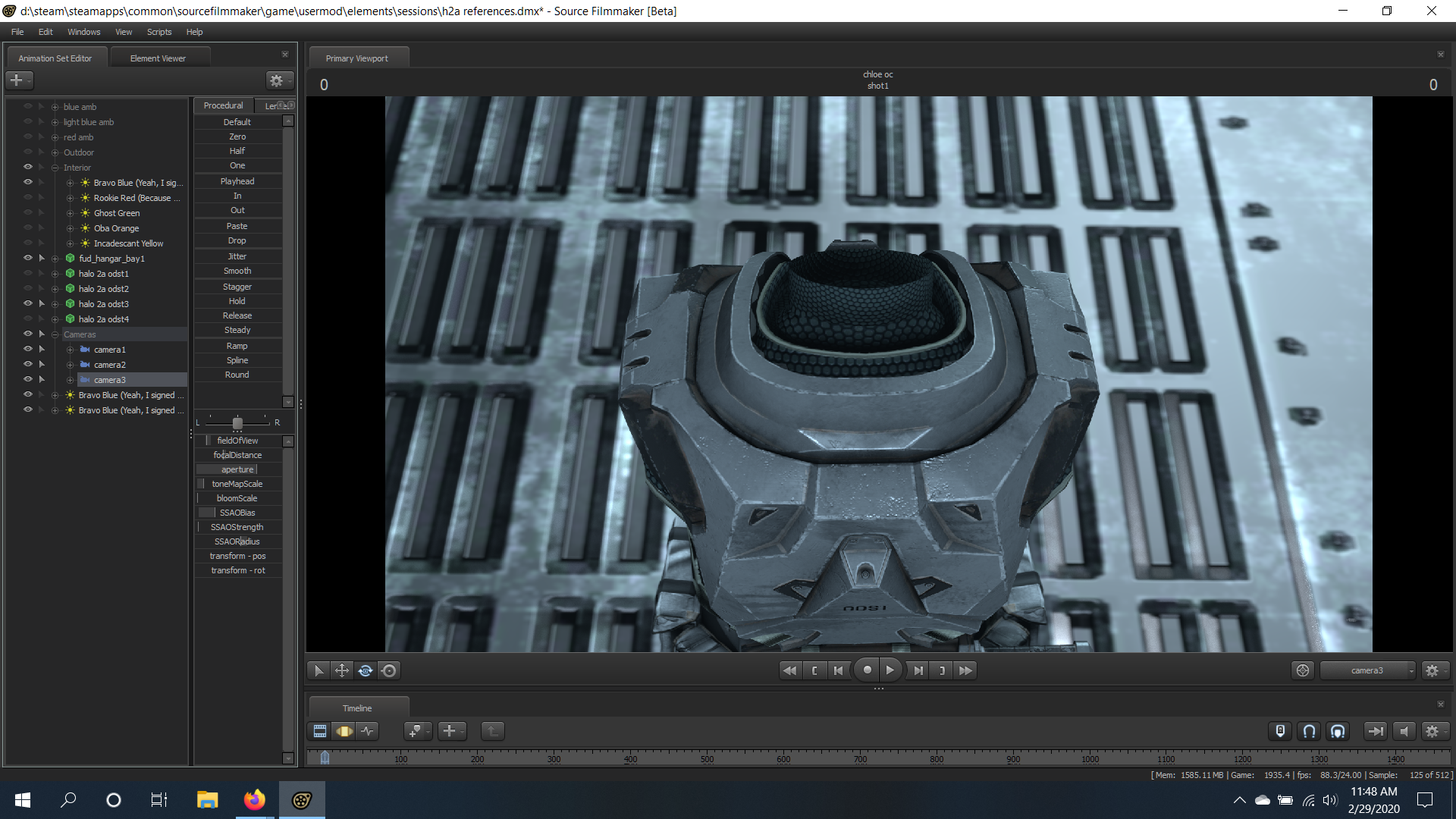This screenshot has width=1456, height=819.
Task: Switch to the Clip Editor mode
Action: [320, 731]
